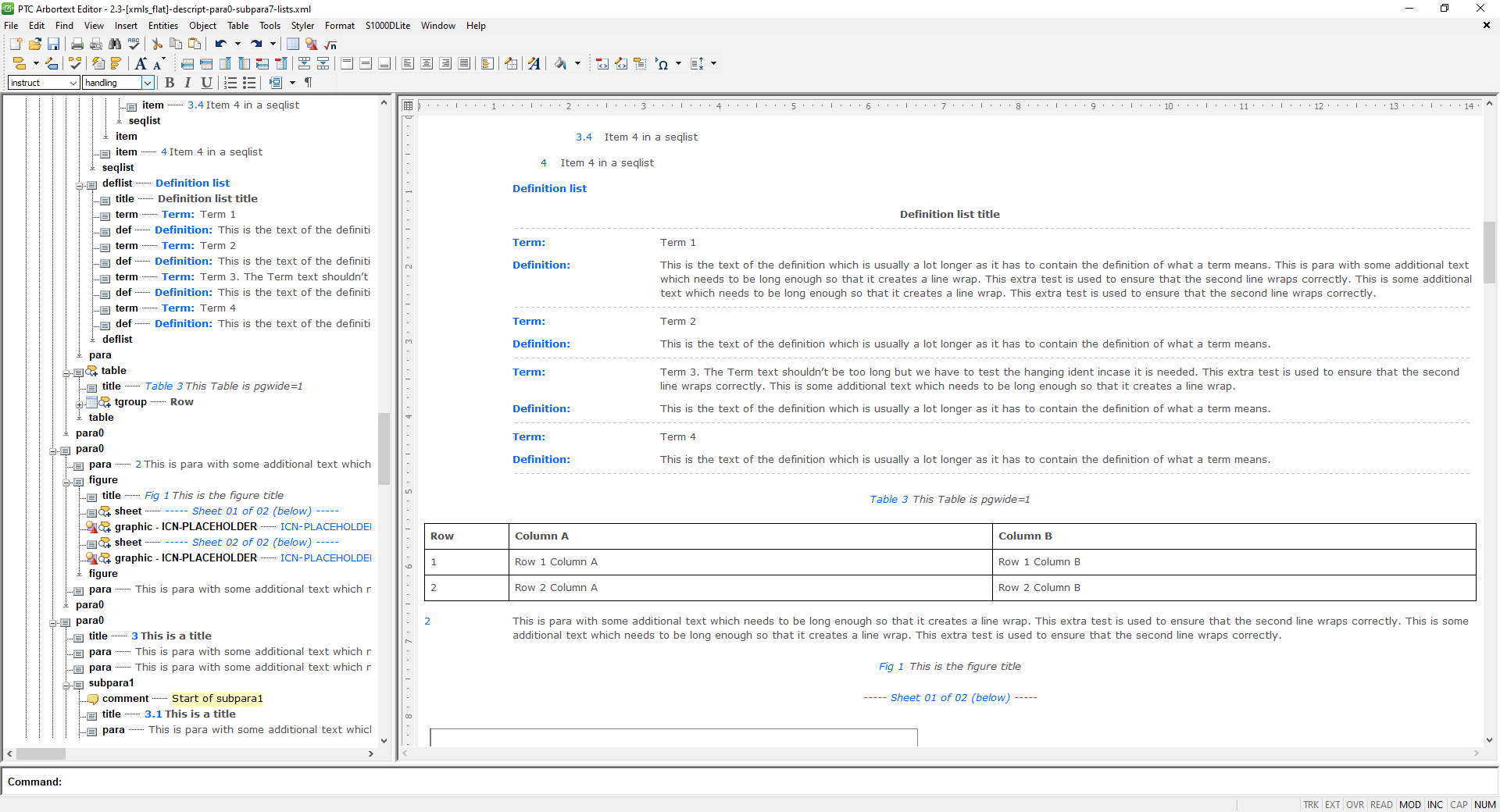Print the document with the printer icon
The width and height of the screenshot is (1500, 812).
pos(77,45)
